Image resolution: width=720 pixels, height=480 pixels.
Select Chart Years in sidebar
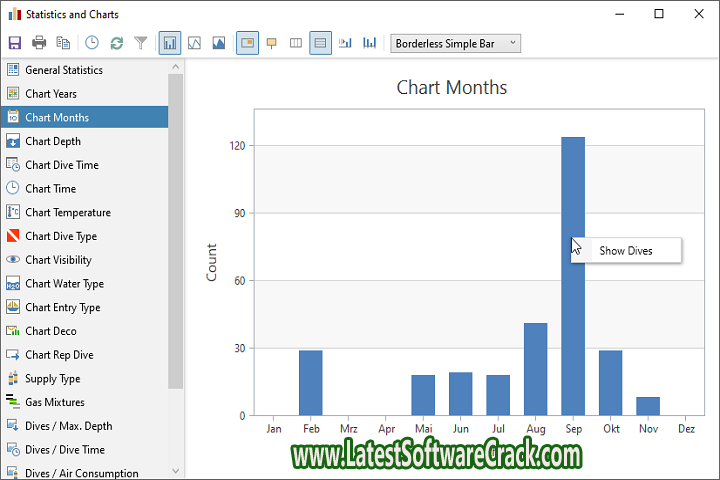pyautogui.click(x=51, y=94)
